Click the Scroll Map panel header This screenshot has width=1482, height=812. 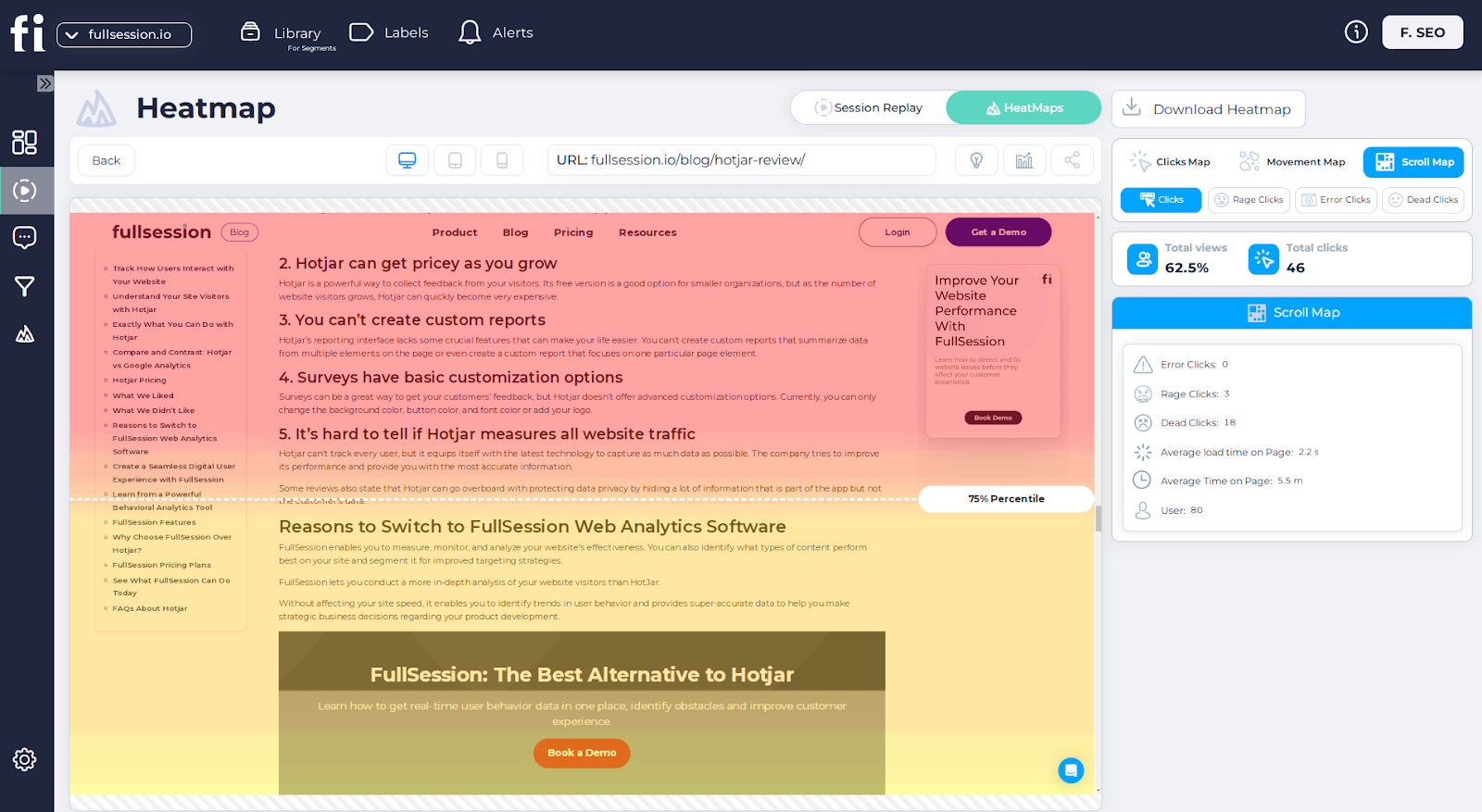click(x=1292, y=313)
